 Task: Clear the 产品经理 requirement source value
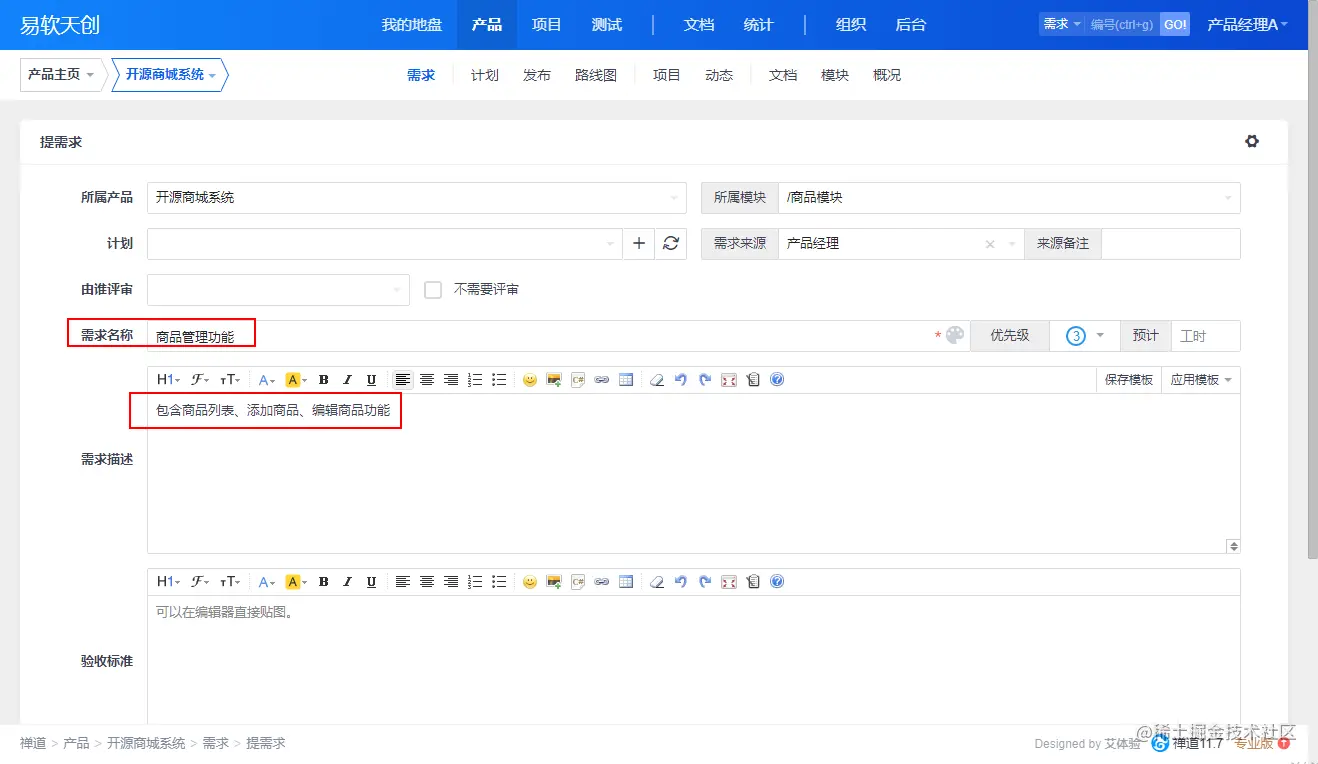990,244
